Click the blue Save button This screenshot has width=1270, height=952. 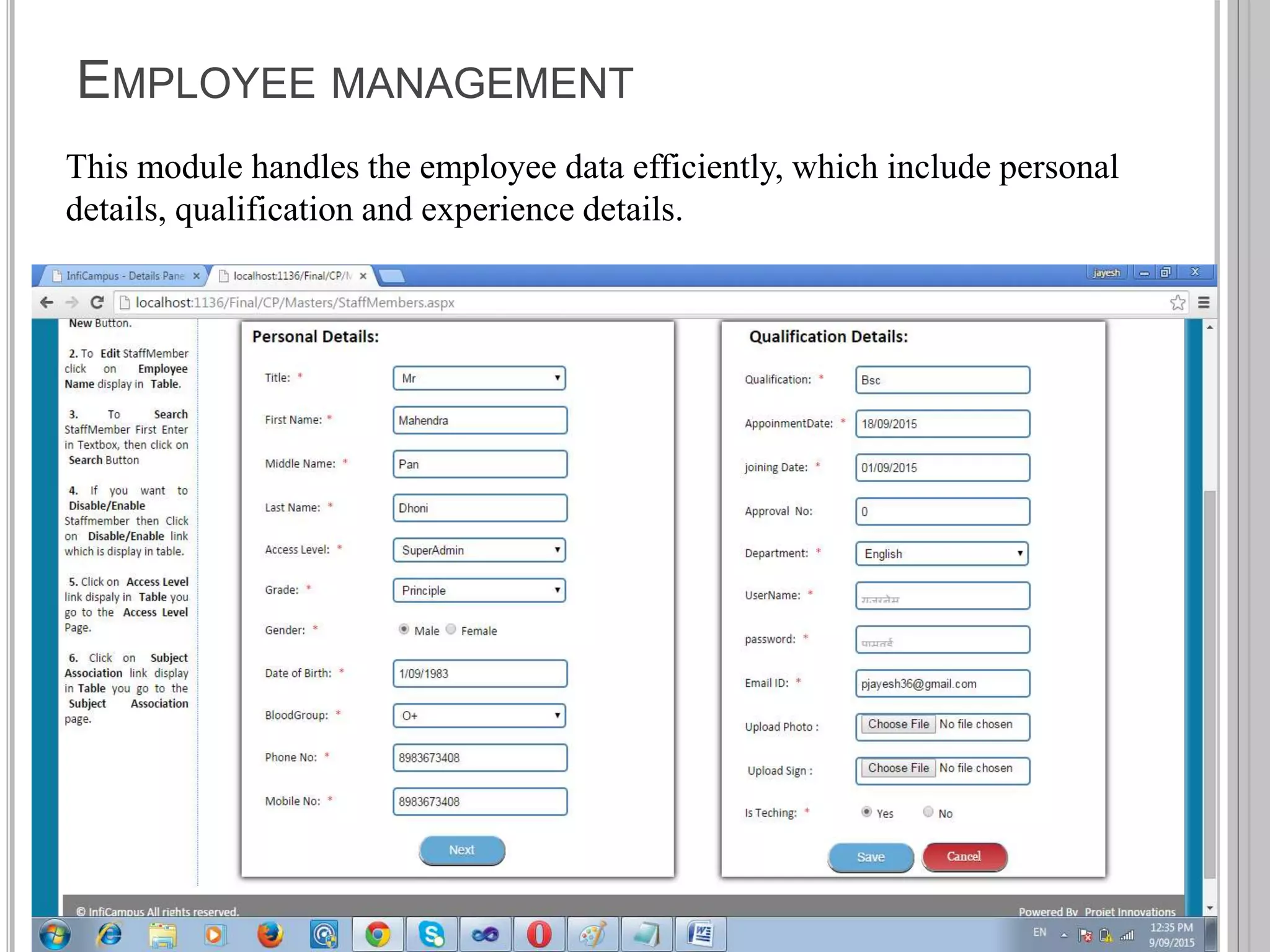[871, 857]
